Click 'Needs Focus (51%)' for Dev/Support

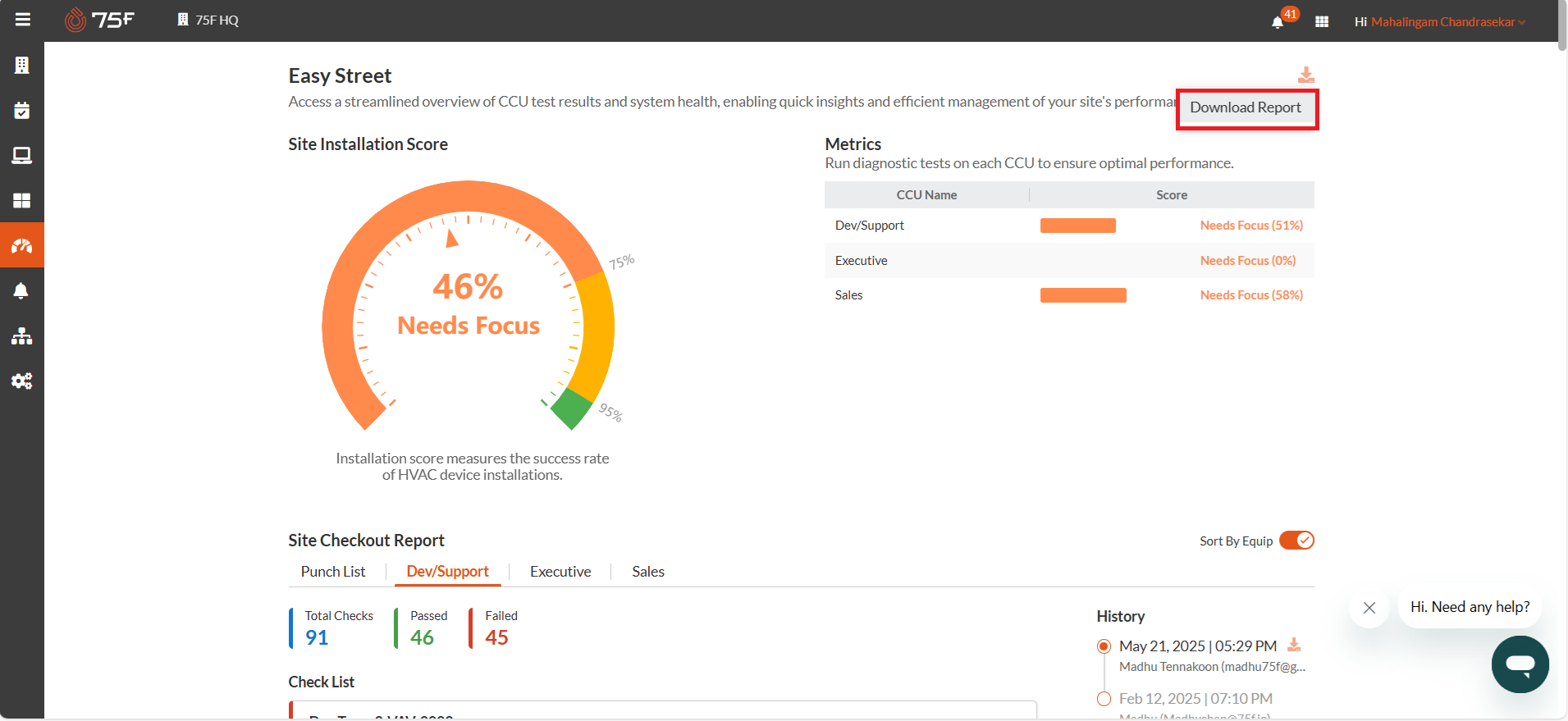click(1251, 226)
